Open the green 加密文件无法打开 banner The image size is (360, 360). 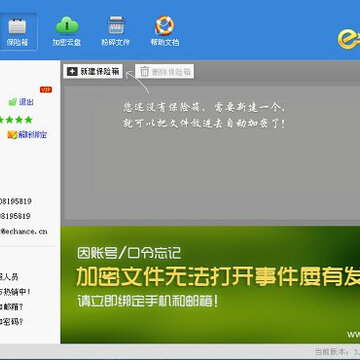(210, 285)
